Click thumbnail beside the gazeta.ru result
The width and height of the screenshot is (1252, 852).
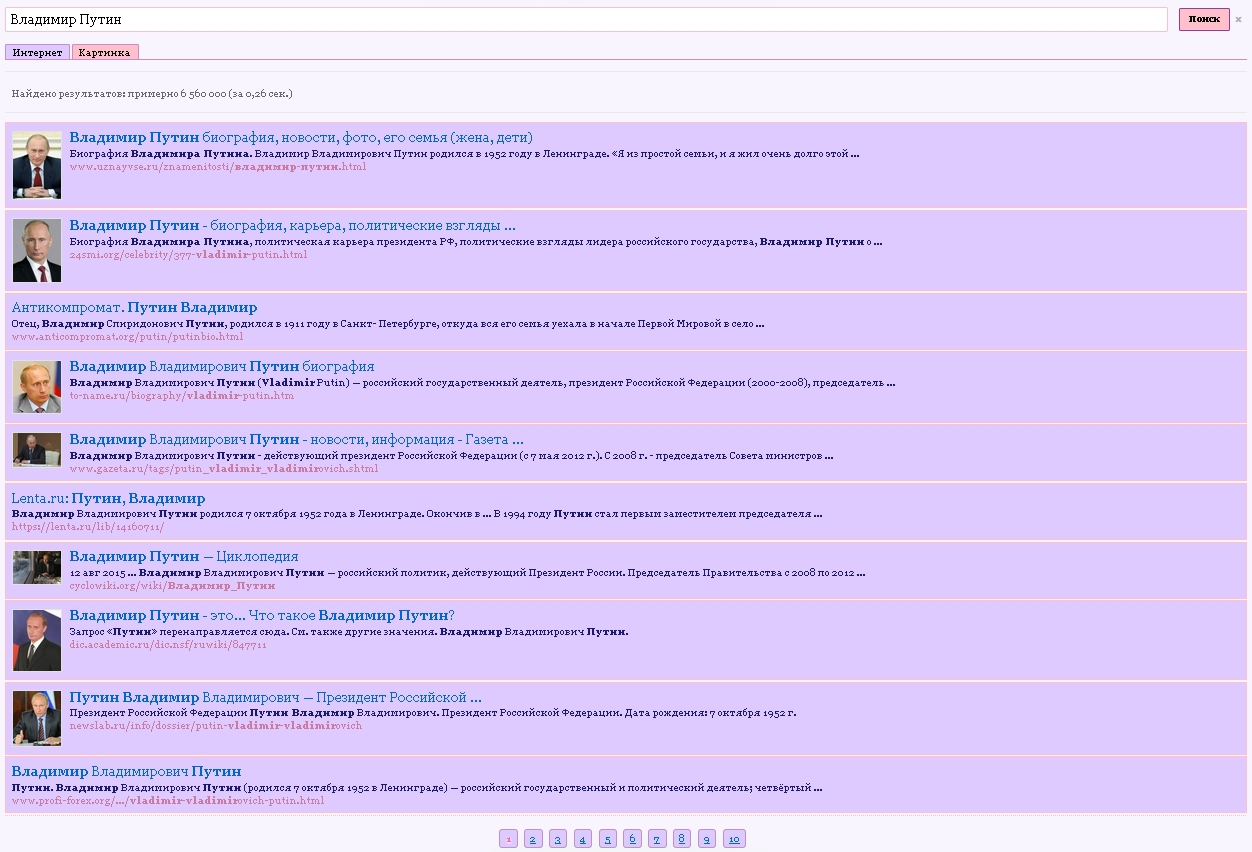coord(37,449)
